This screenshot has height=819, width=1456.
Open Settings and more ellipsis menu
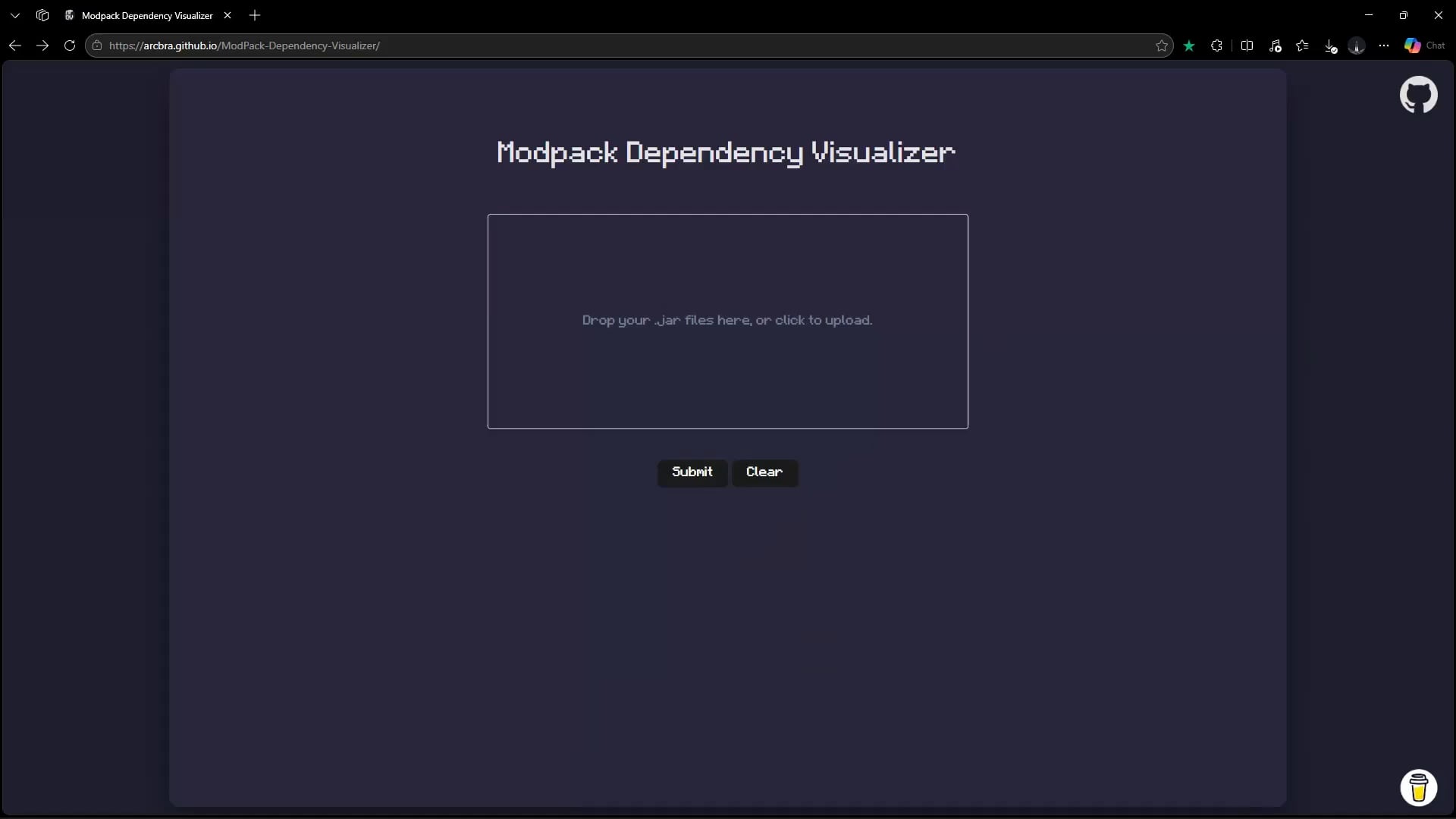pos(1384,45)
